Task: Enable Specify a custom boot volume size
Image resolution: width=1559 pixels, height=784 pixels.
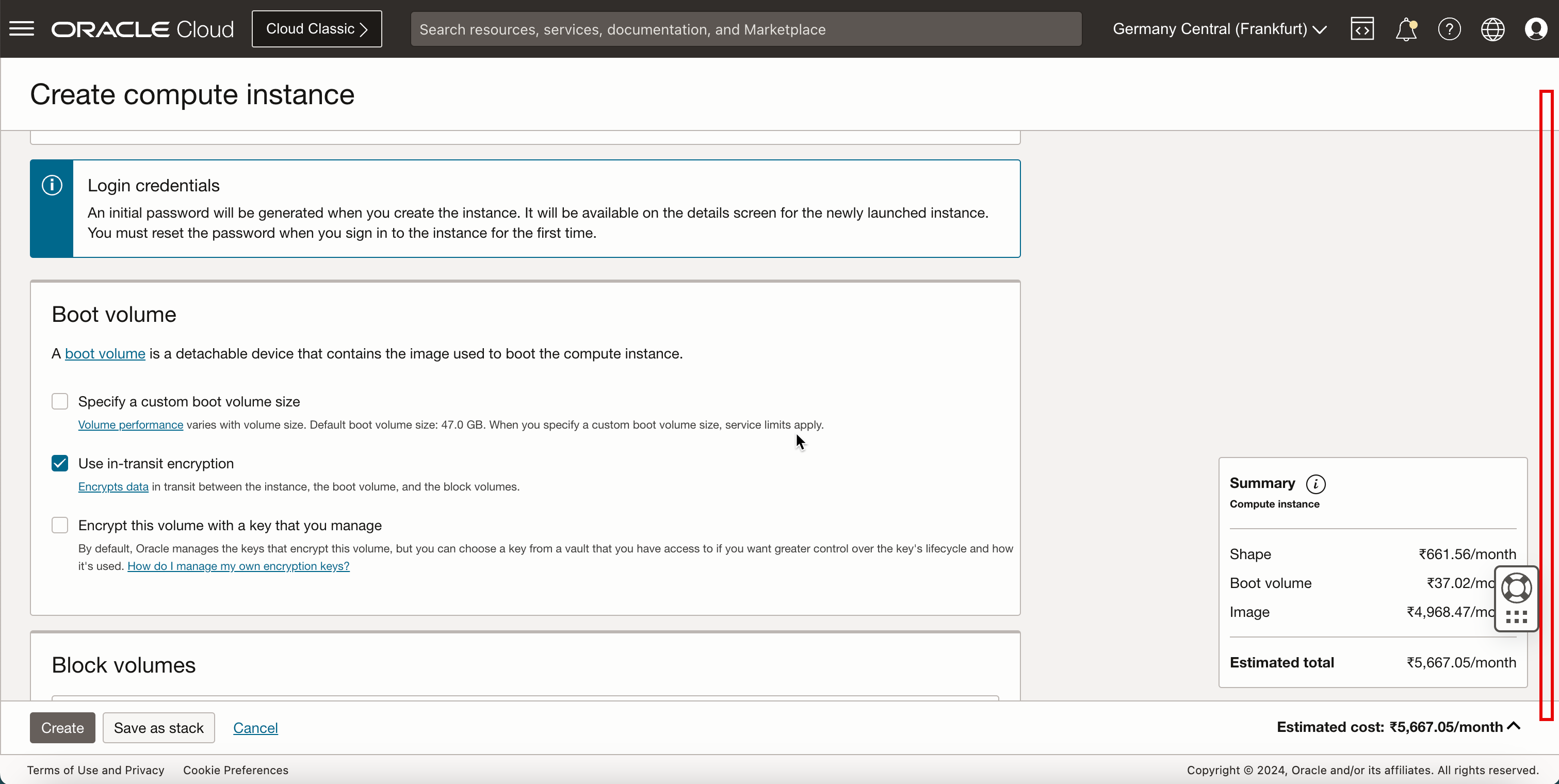Action: click(x=60, y=401)
